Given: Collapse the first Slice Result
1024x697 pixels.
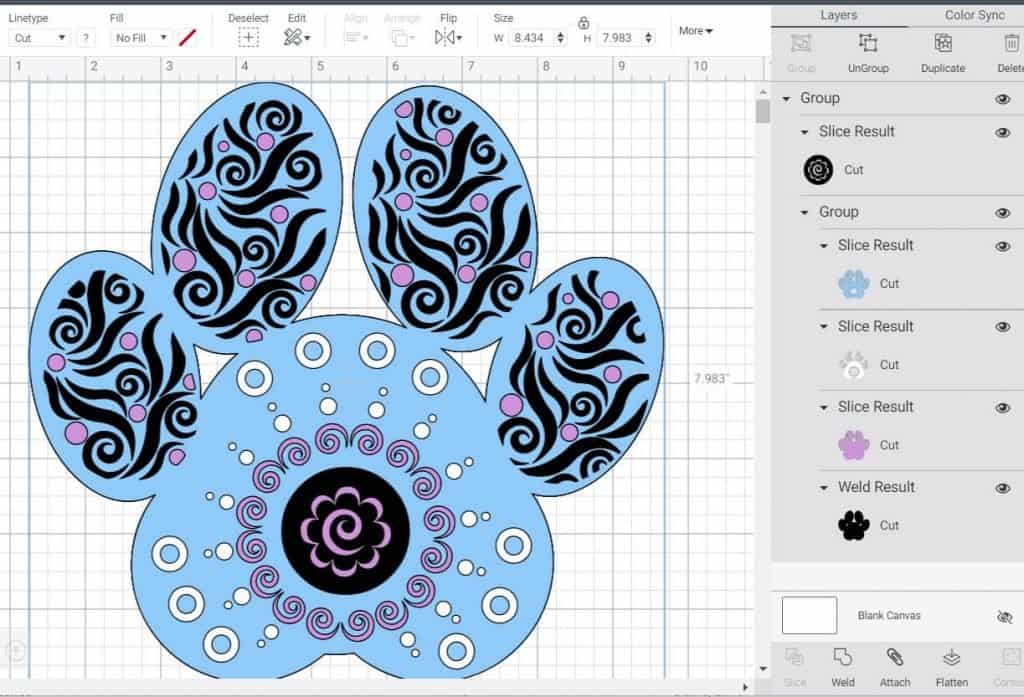Looking at the screenshot, I should click(x=805, y=132).
